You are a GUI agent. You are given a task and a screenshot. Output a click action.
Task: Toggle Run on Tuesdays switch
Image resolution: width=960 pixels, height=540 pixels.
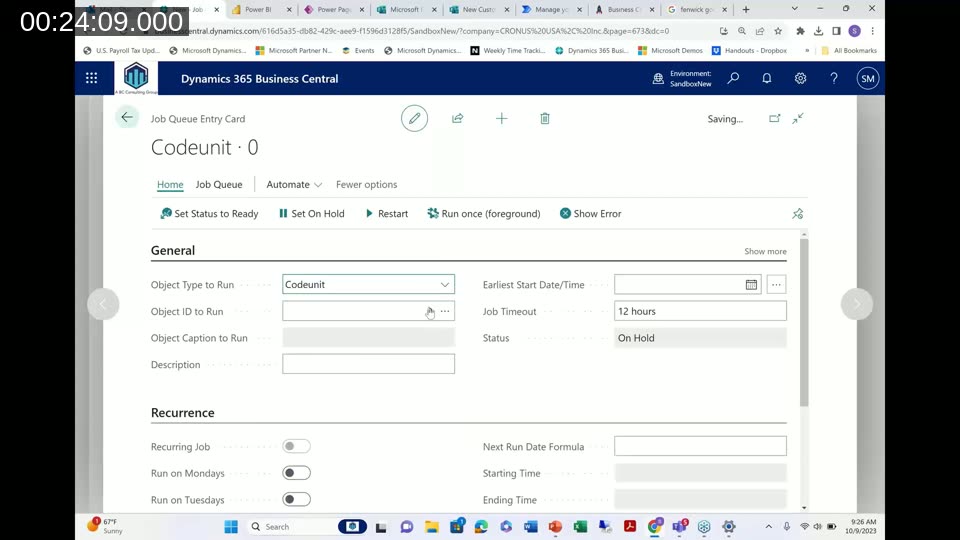[296, 500]
